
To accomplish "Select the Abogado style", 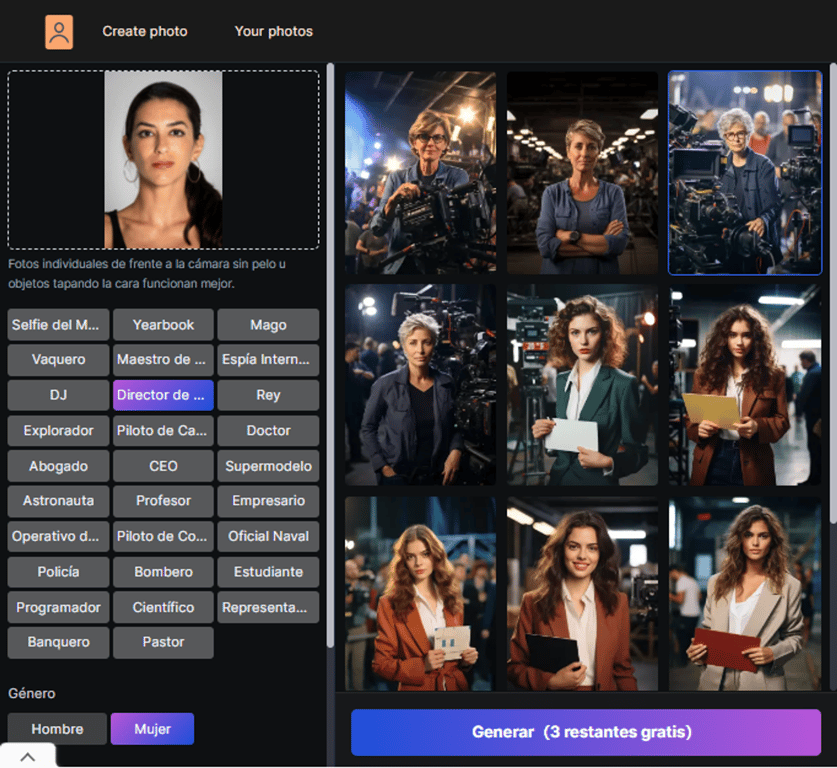I will 58,466.
